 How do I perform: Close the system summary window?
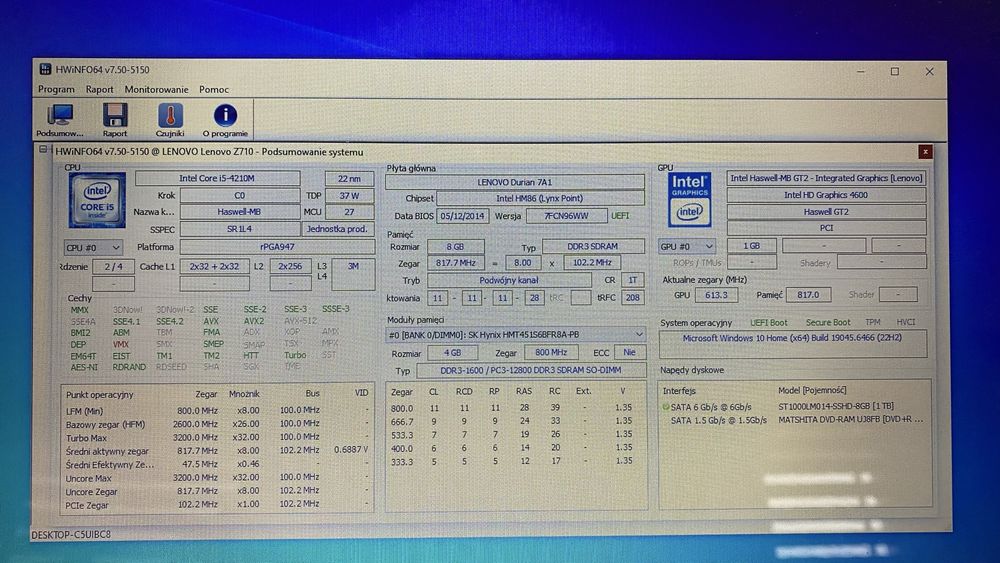click(925, 152)
